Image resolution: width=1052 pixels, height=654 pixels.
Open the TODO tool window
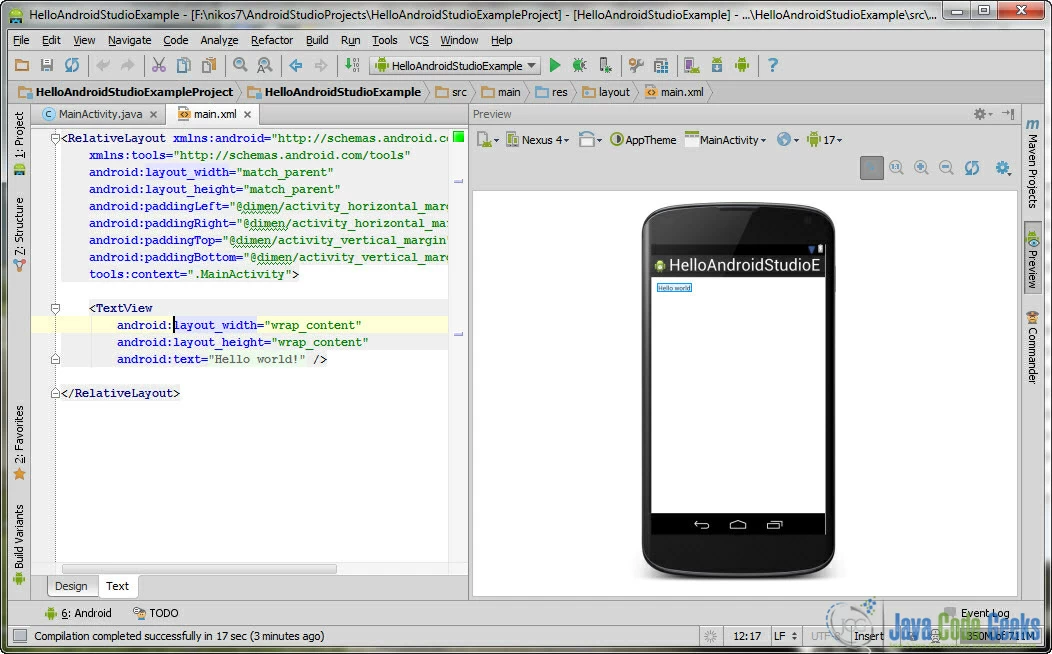pos(156,613)
